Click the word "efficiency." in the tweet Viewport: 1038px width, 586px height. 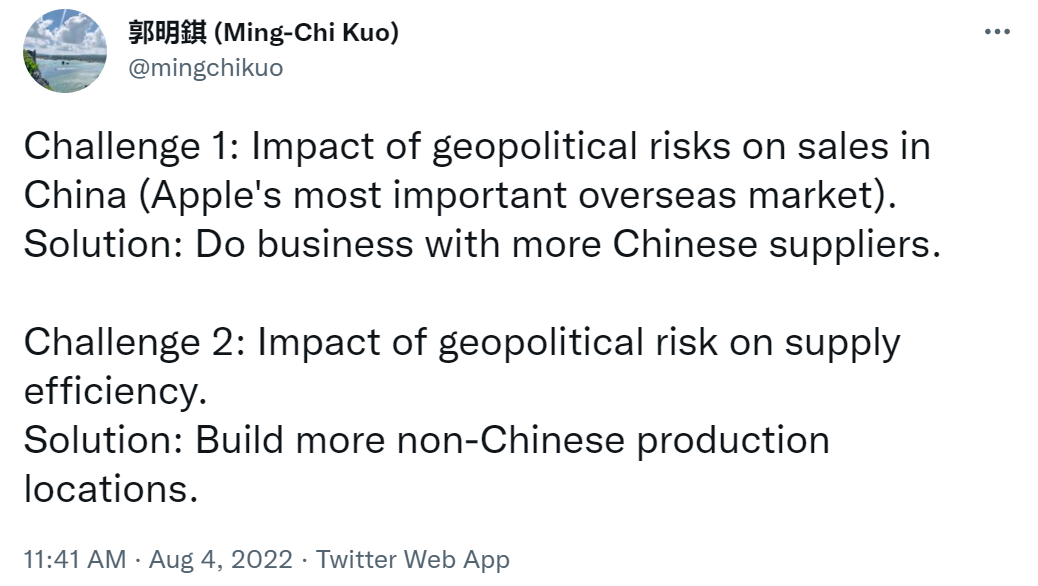[115, 391]
